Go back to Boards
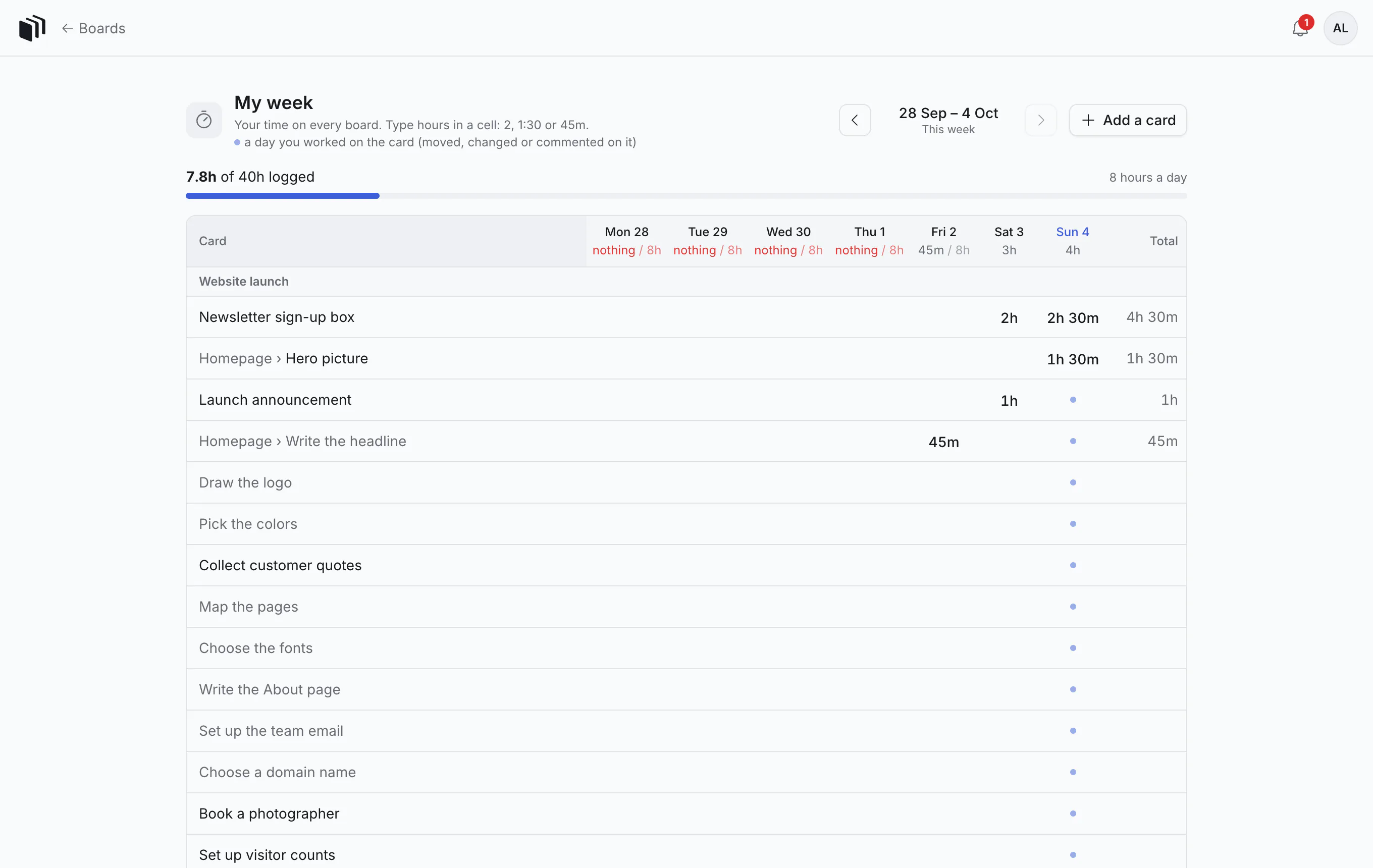 (x=93, y=28)
